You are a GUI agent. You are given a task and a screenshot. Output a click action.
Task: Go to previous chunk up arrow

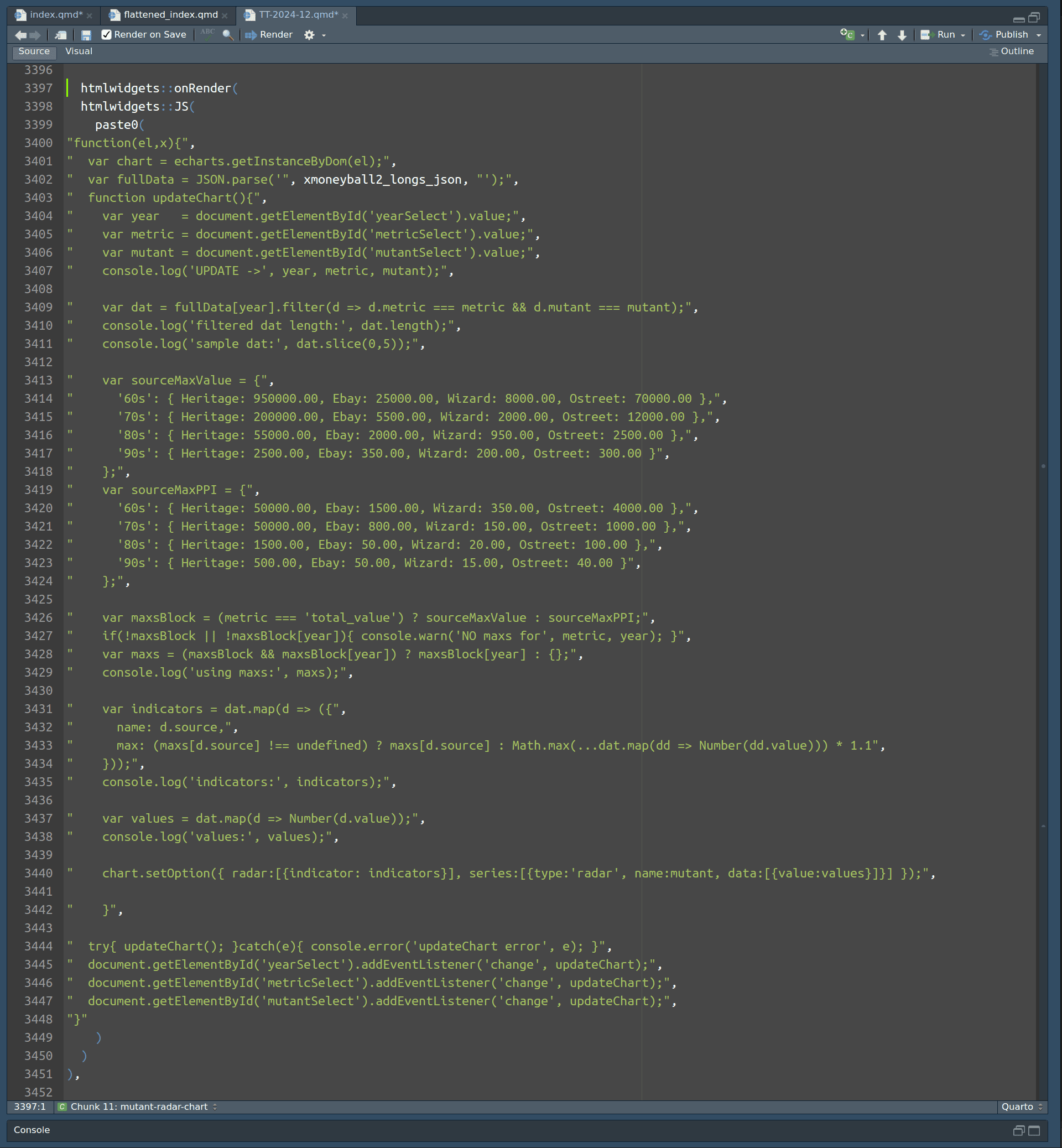(x=882, y=35)
